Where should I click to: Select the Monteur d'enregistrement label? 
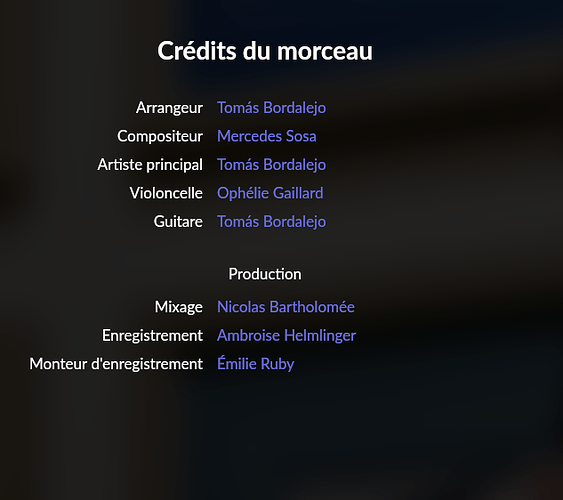[x=116, y=364]
